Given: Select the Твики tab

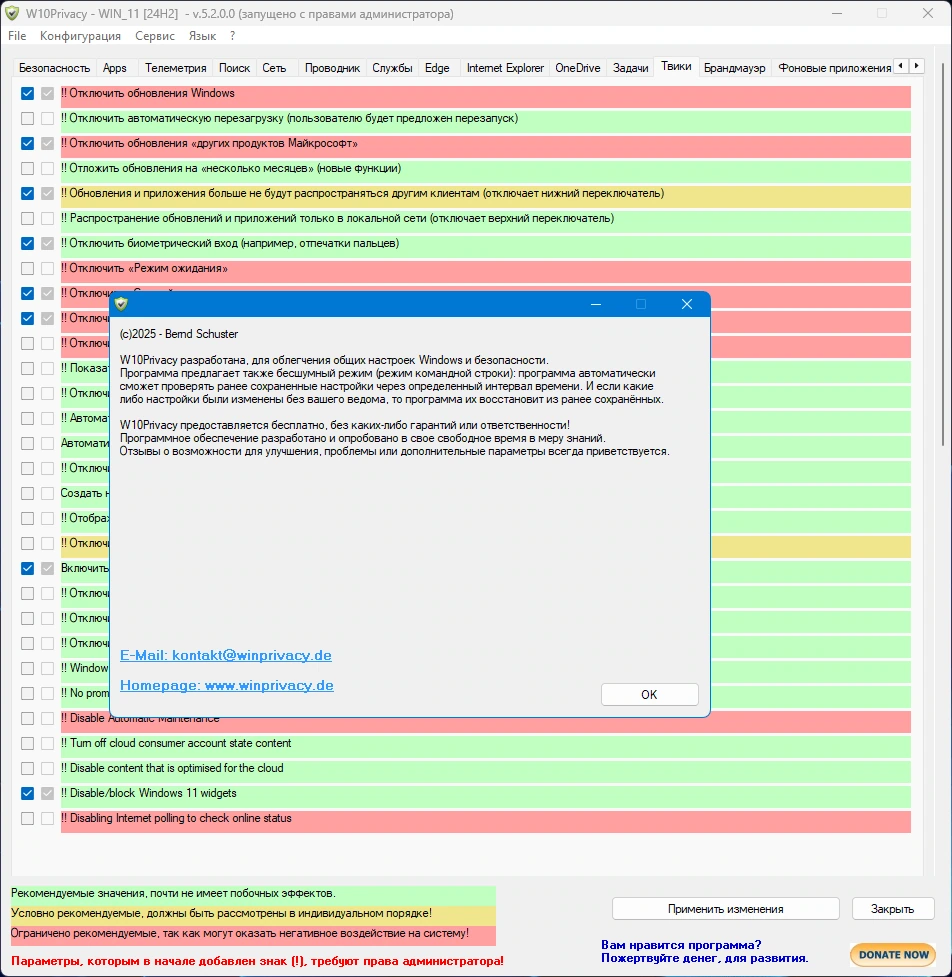Looking at the screenshot, I should point(676,66).
